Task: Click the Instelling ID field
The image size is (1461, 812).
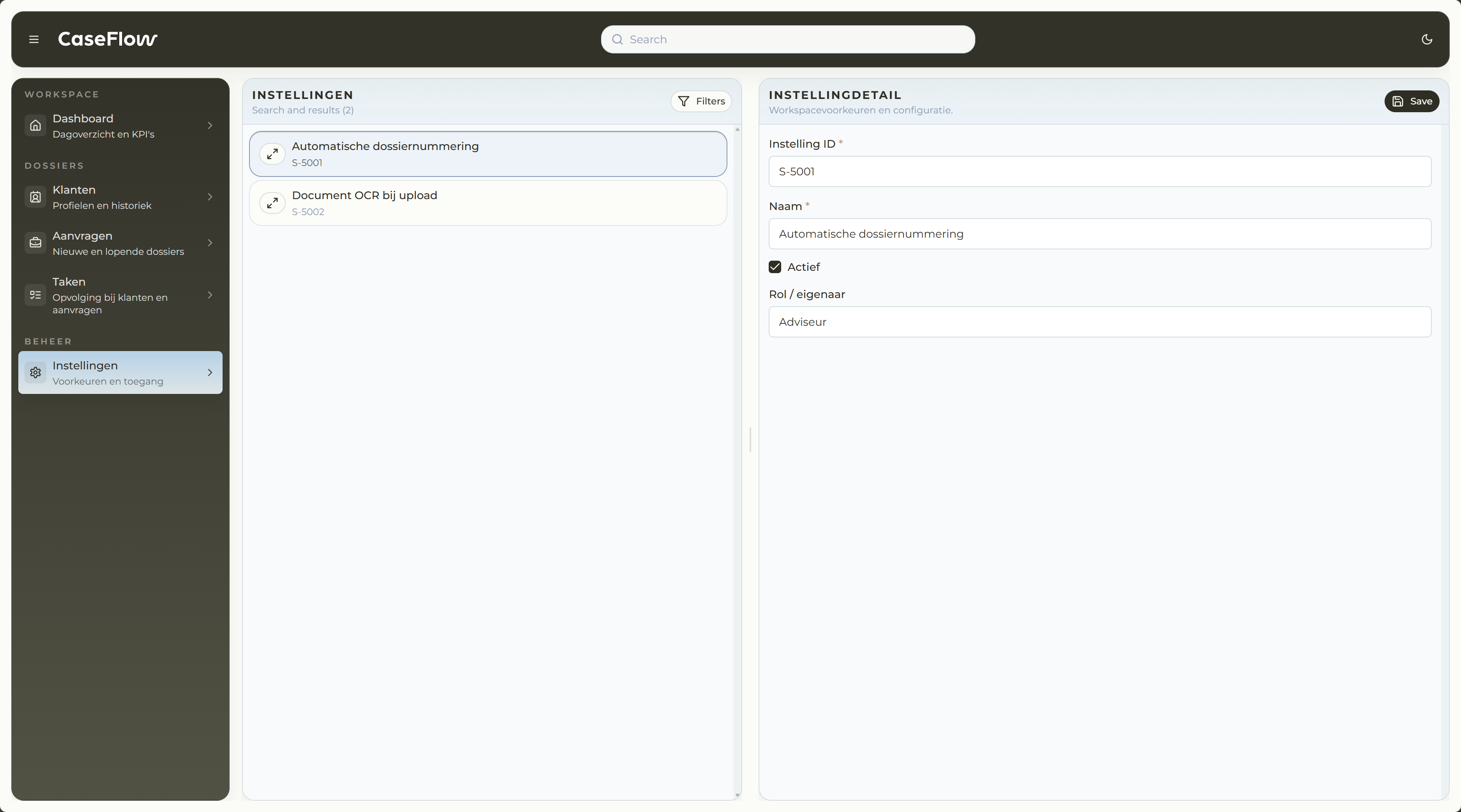Action: [x=1100, y=171]
